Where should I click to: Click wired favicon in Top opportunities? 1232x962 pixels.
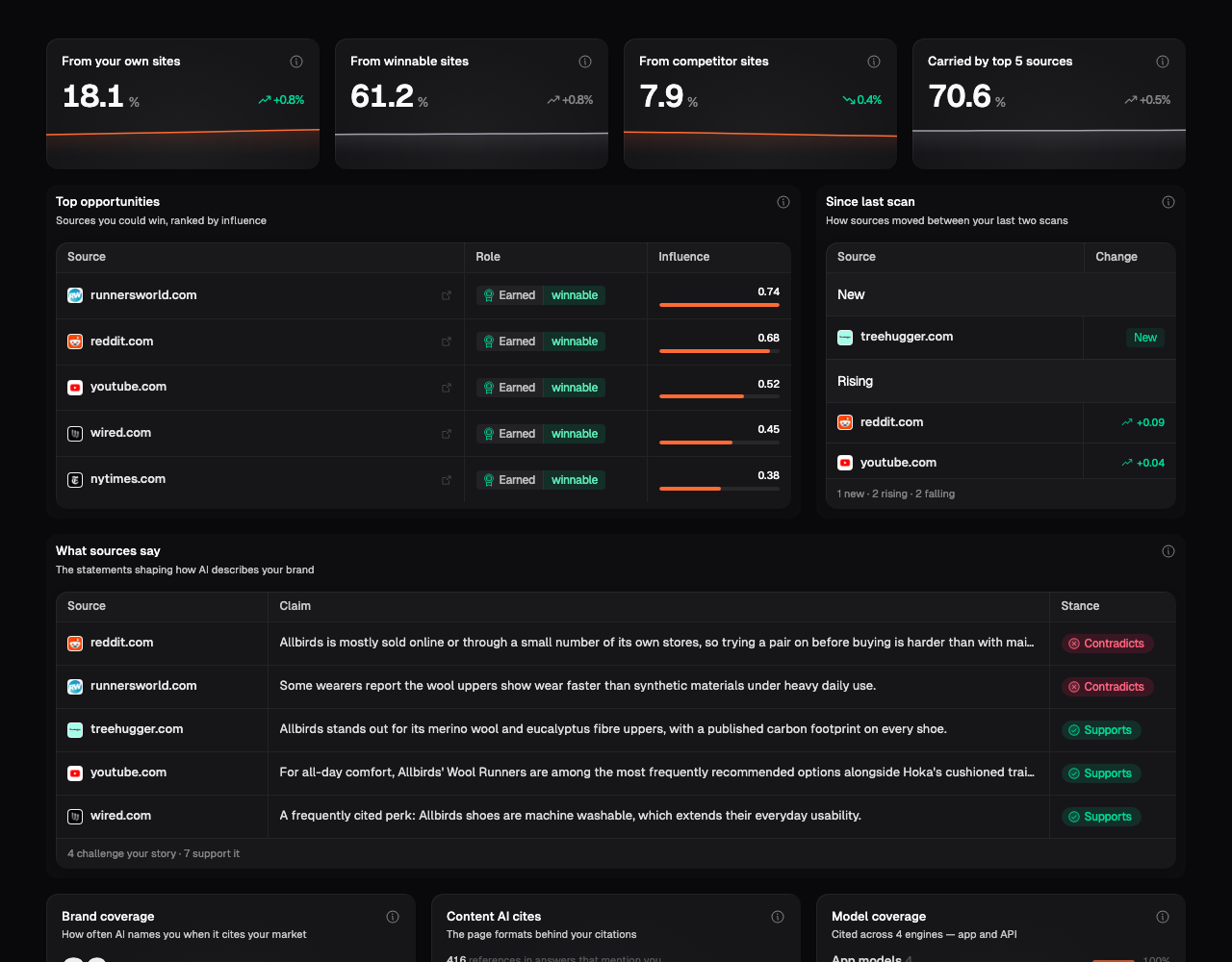75,434
